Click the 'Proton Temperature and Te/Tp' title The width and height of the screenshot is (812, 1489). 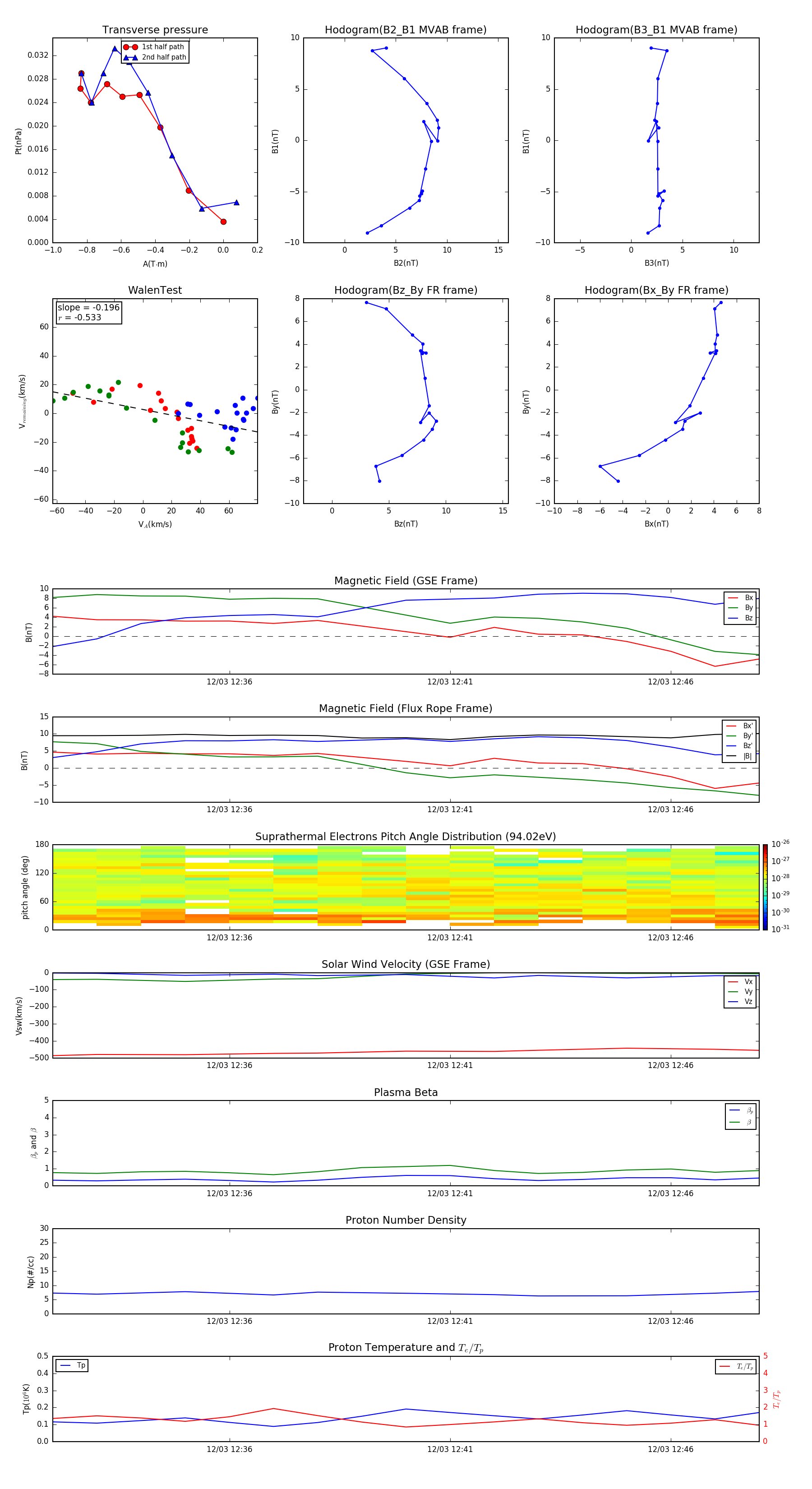[406, 1347]
